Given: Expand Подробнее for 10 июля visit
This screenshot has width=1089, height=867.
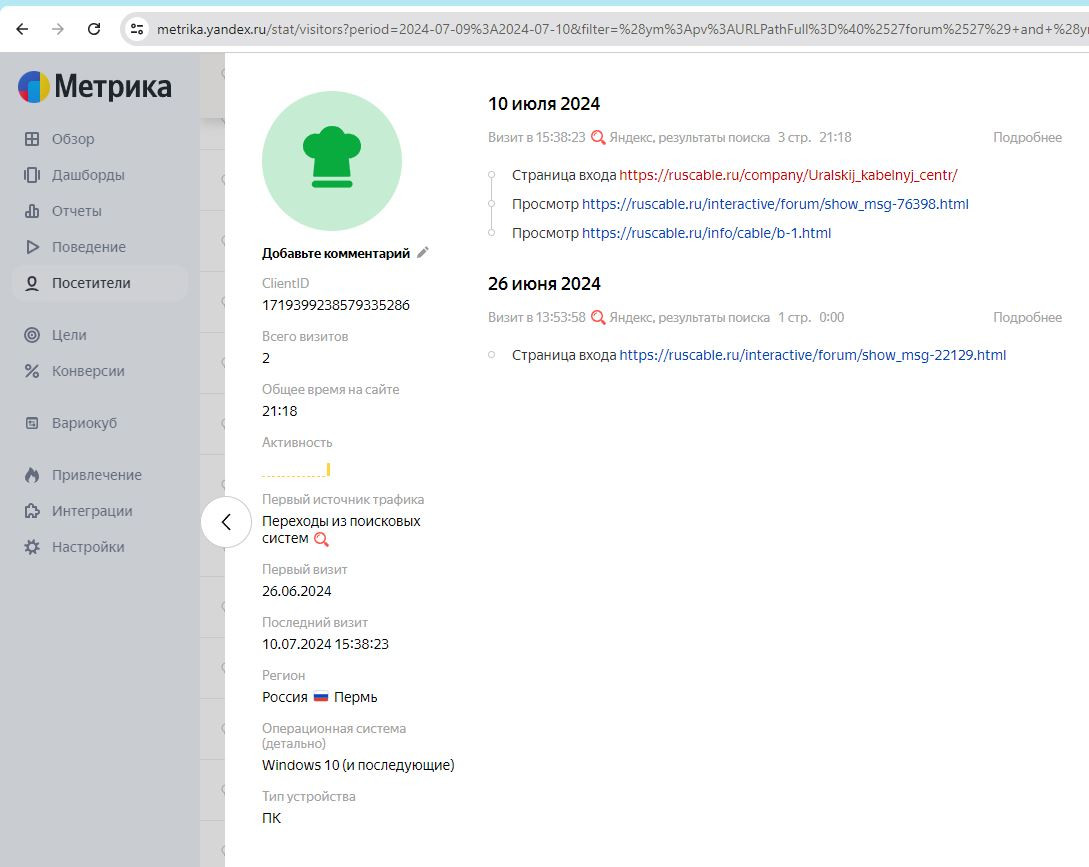Looking at the screenshot, I should coord(1027,137).
